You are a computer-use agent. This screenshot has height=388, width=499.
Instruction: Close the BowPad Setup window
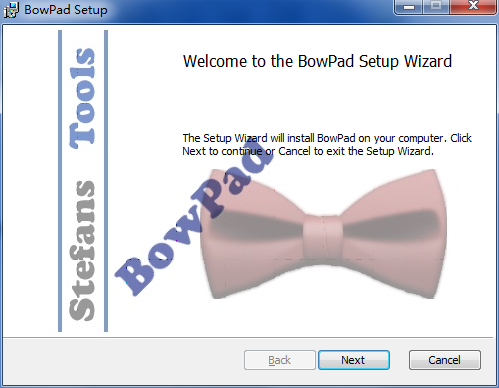[473, 7]
